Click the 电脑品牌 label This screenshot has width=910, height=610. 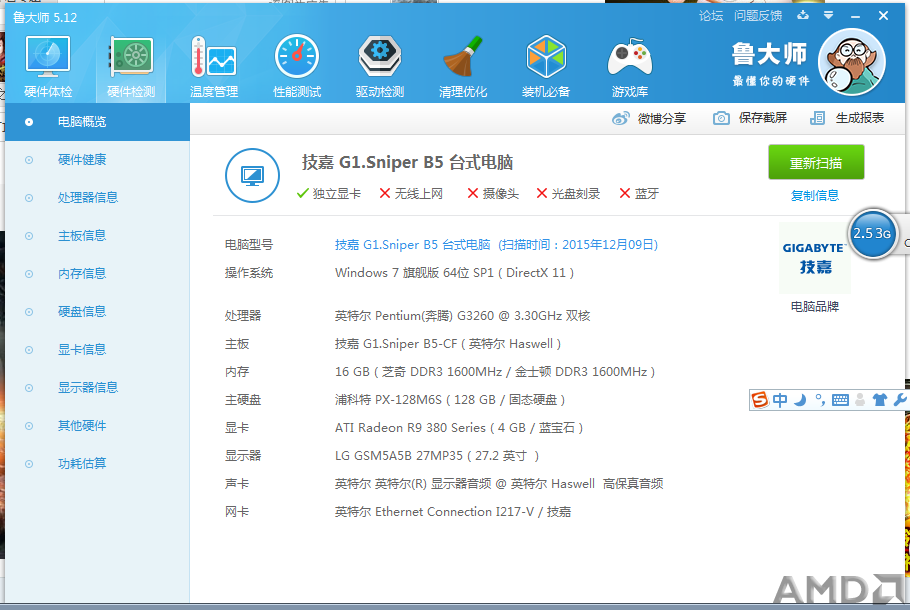(x=815, y=306)
